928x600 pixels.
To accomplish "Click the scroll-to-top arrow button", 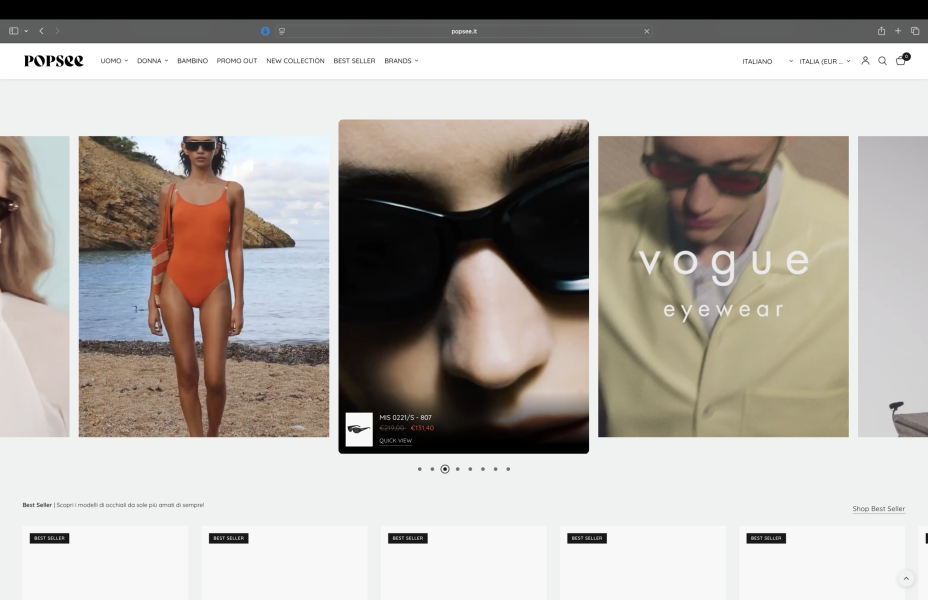I will [906, 579].
